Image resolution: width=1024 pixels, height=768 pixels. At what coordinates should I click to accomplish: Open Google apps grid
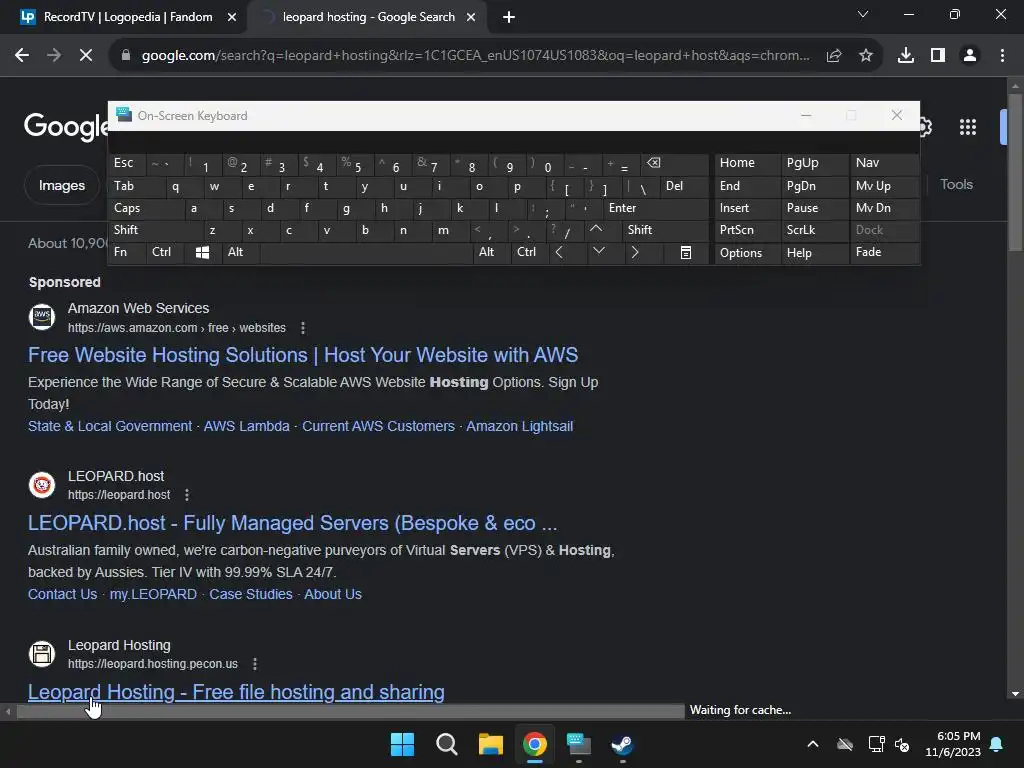968,127
